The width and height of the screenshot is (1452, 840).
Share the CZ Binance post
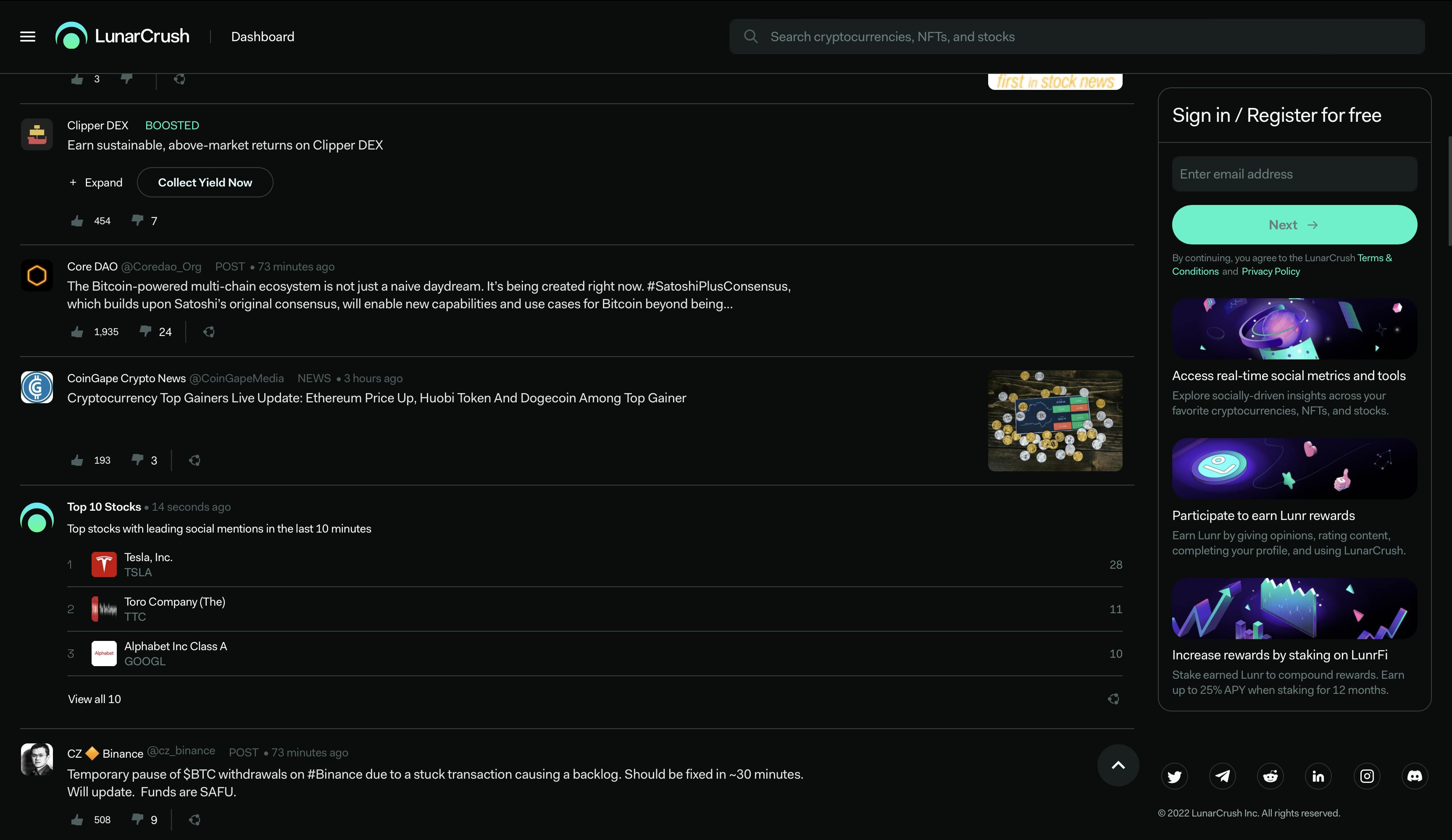click(195, 820)
